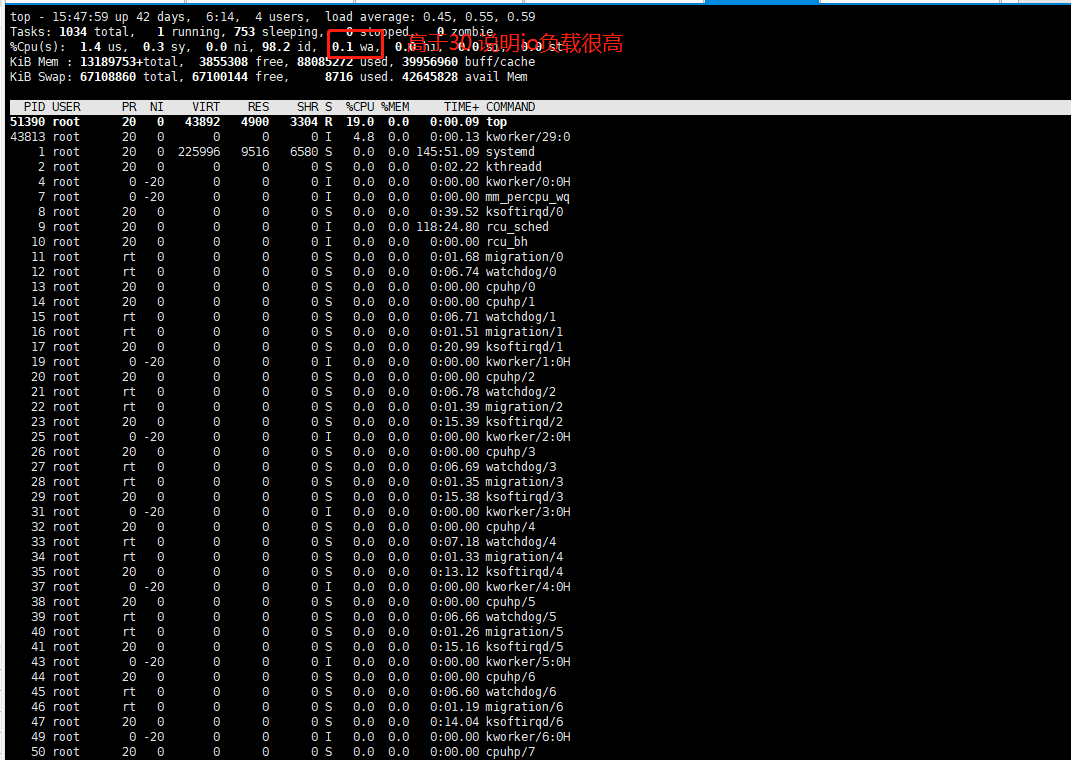Image resolution: width=1071 pixels, height=760 pixels.
Task: Select the ksoftirqd/6 process command
Action: [x=525, y=723]
